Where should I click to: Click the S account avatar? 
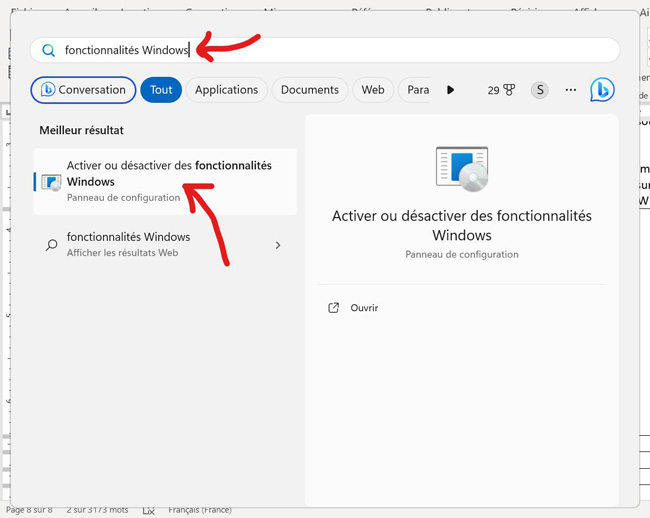point(540,90)
